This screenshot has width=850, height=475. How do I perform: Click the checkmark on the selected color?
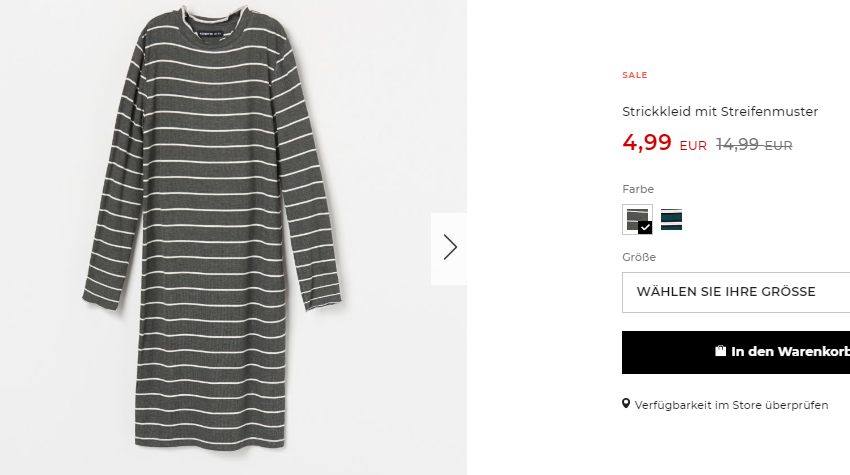(x=645, y=228)
